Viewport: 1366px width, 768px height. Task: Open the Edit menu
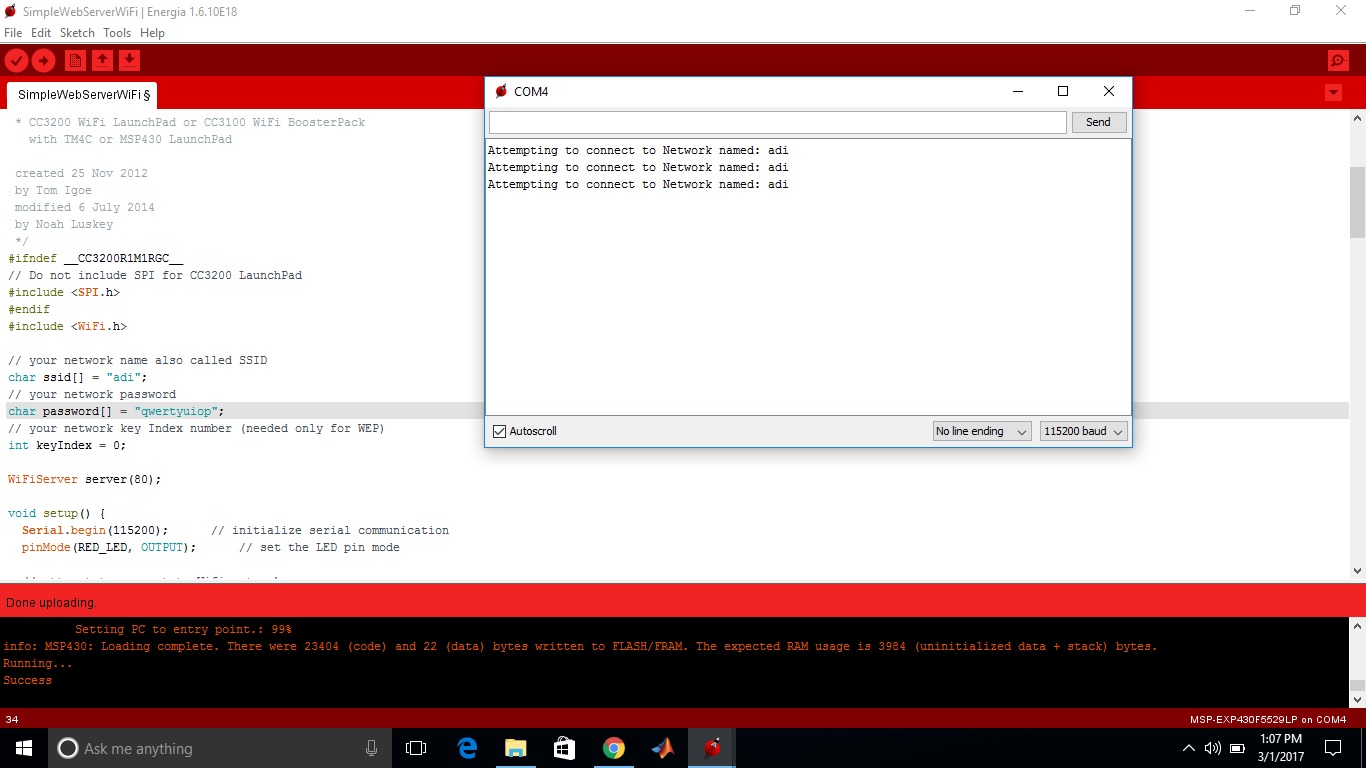[x=41, y=33]
